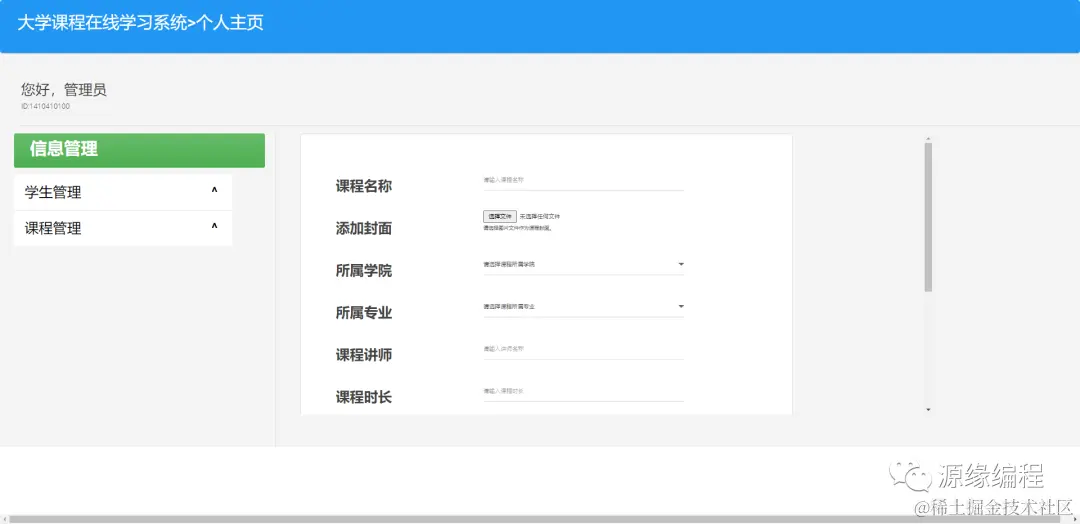Click the 课程时长 input field
Image resolution: width=1080 pixels, height=524 pixels.
583,391
